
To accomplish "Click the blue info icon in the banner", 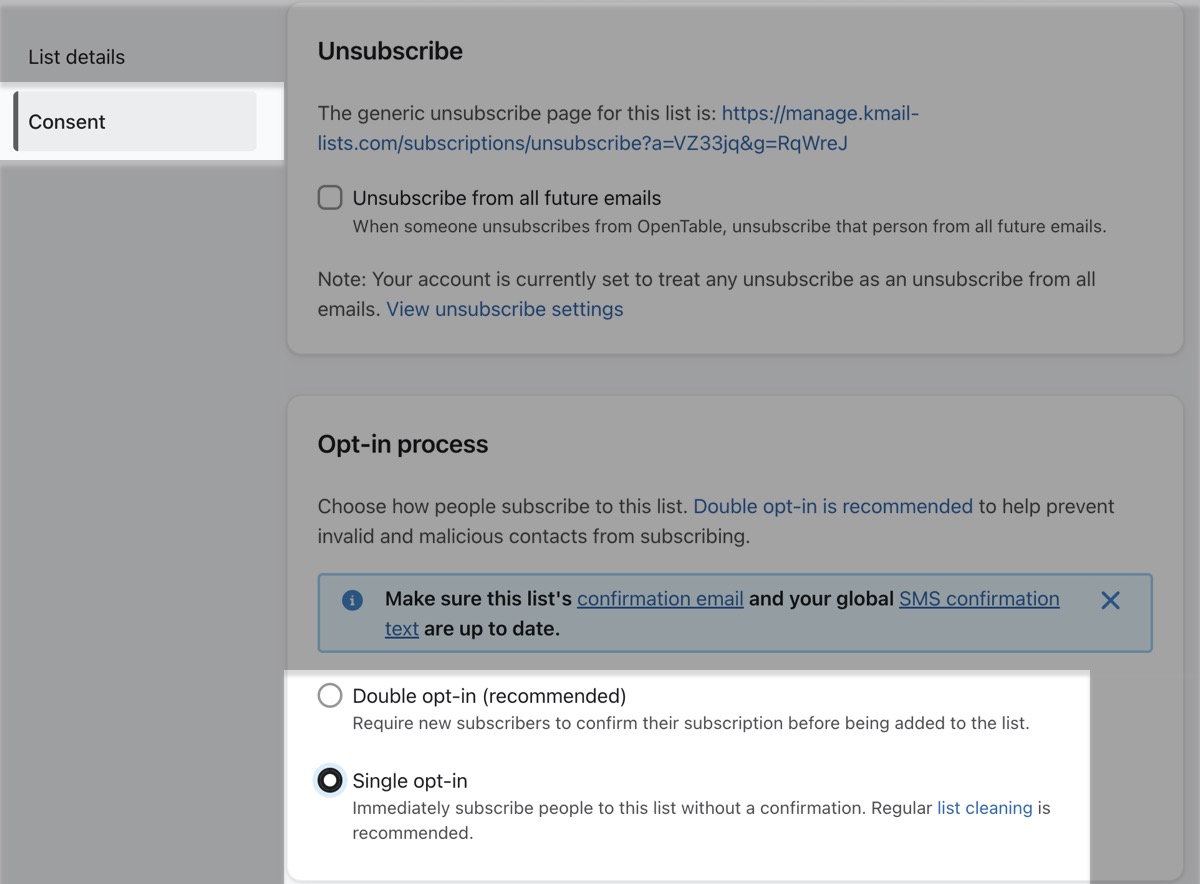I will pos(351,600).
